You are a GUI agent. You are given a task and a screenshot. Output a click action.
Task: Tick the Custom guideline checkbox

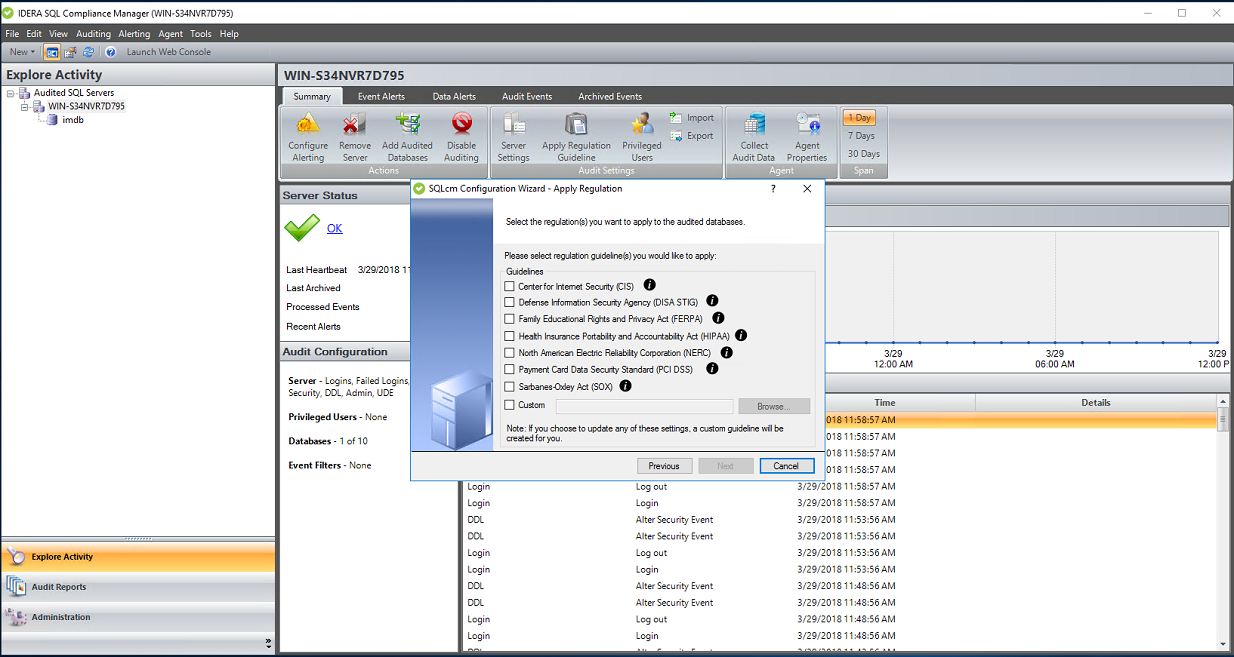pyautogui.click(x=510, y=405)
